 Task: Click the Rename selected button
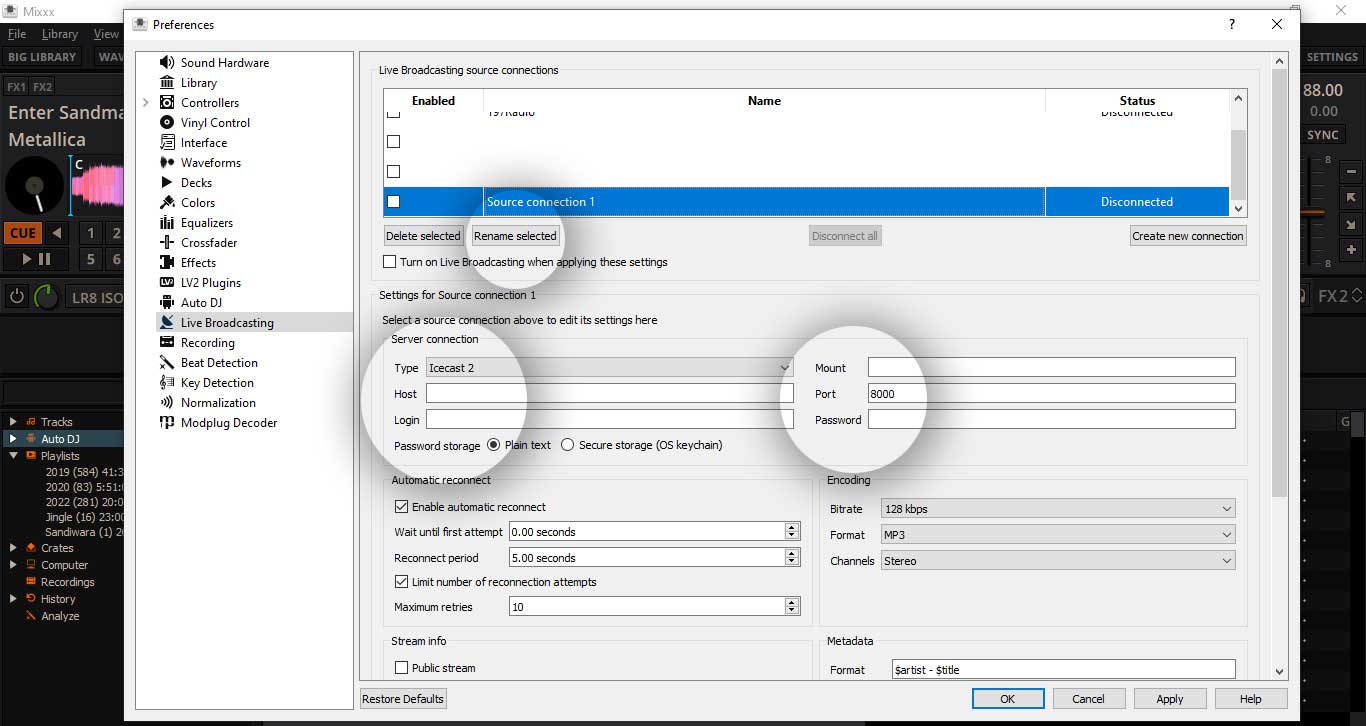[515, 236]
